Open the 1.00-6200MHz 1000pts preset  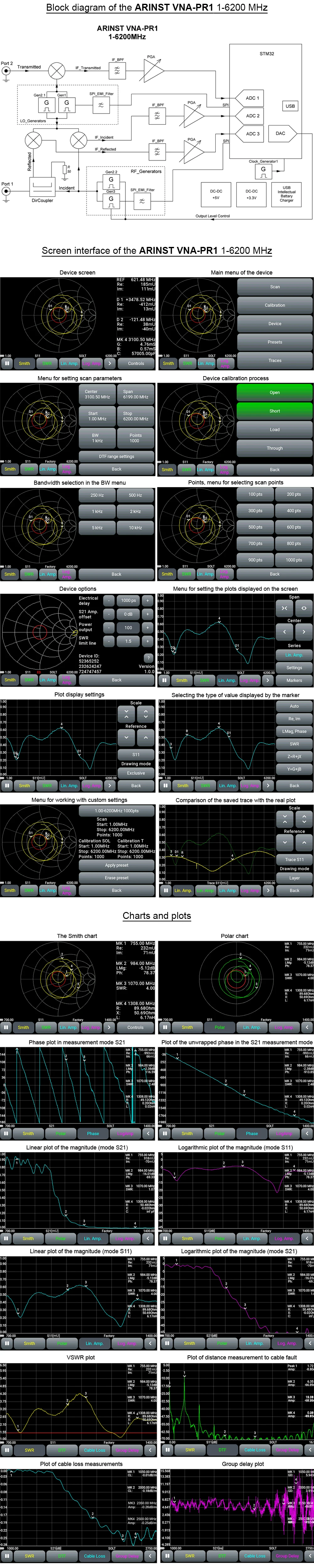[116, 811]
